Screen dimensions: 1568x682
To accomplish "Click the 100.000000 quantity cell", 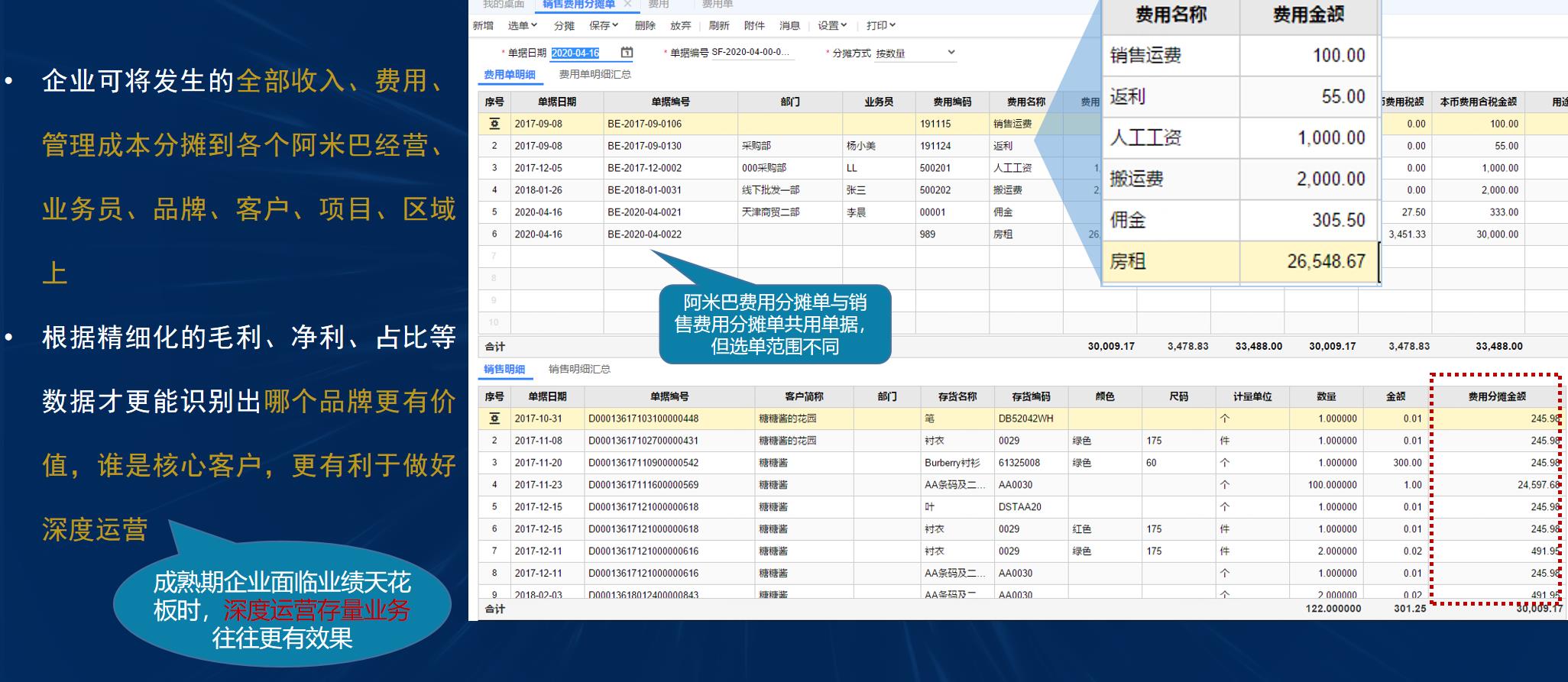I will point(1327,485).
